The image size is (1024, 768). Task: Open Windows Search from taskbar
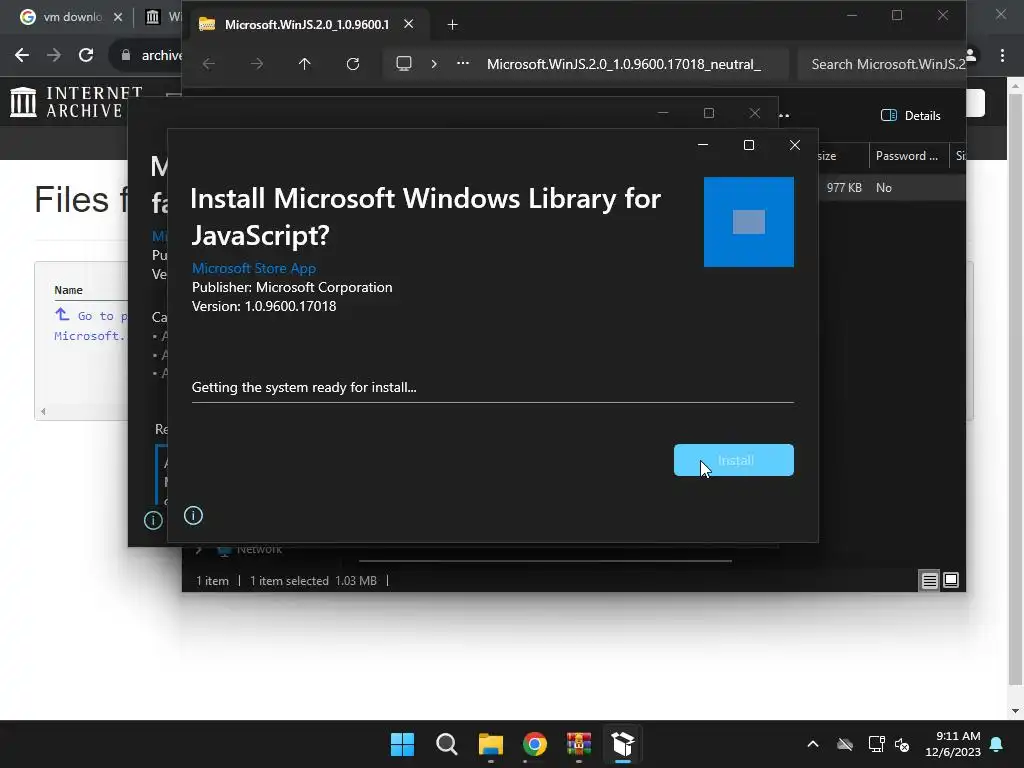[447, 744]
